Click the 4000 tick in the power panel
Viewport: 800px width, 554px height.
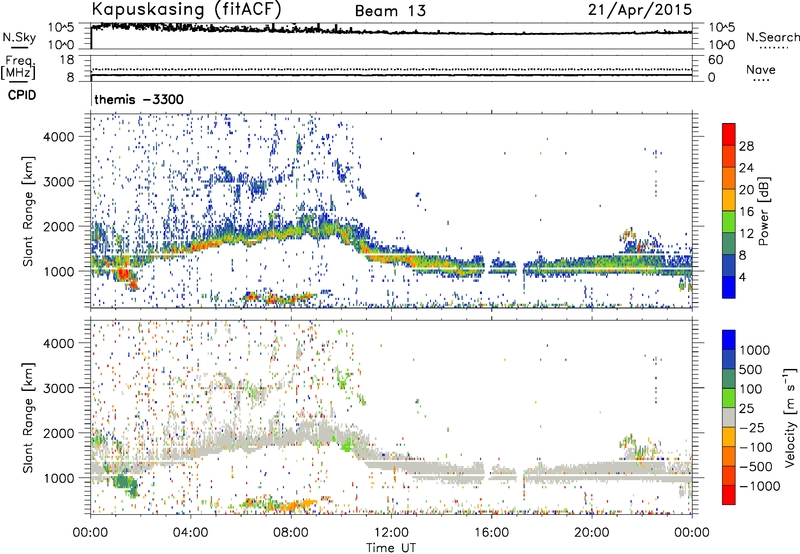[58, 137]
